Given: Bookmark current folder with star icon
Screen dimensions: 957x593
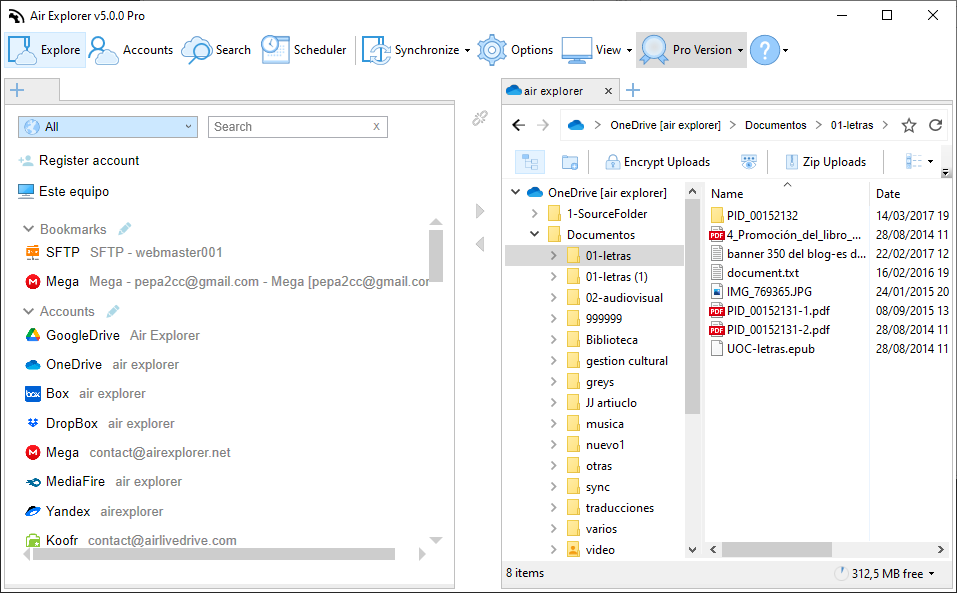Looking at the screenshot, I should click(x=909, y=126).
